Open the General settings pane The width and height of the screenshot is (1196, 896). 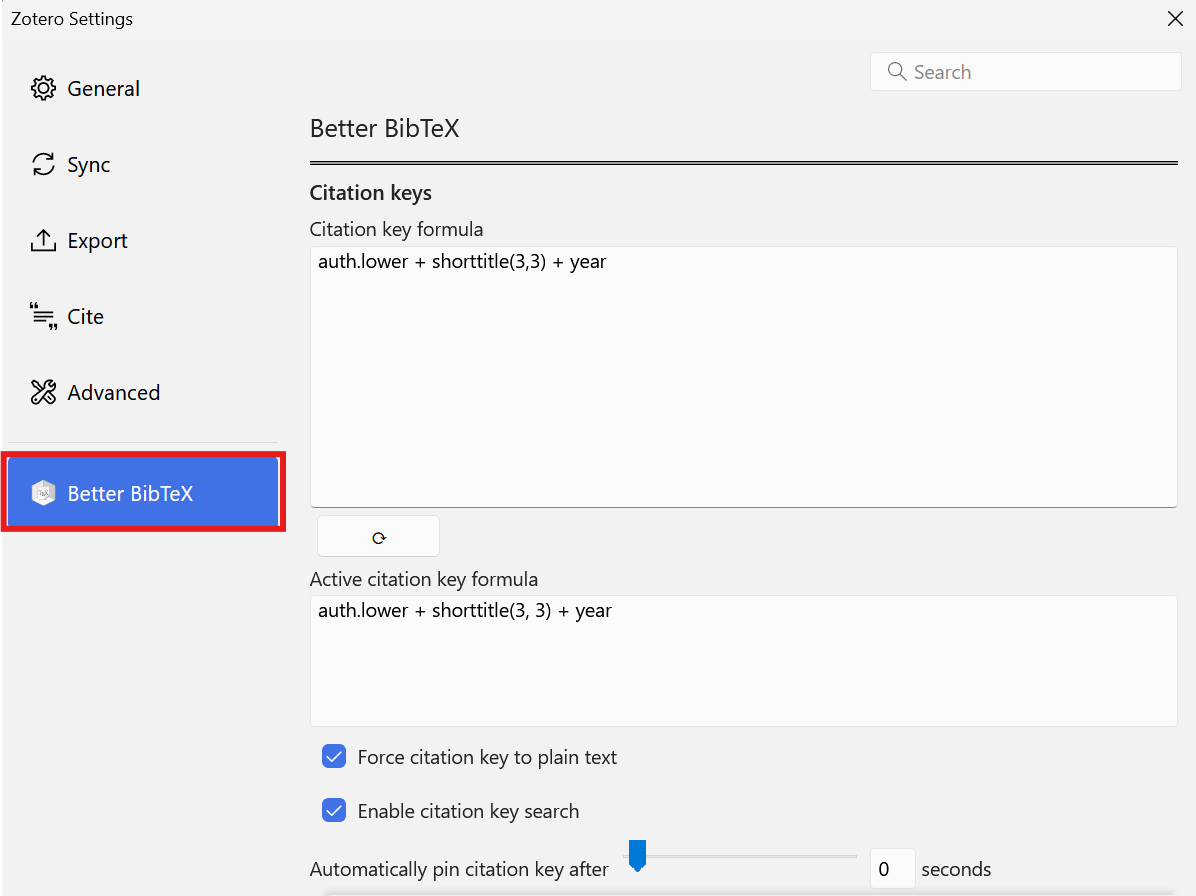103,88
